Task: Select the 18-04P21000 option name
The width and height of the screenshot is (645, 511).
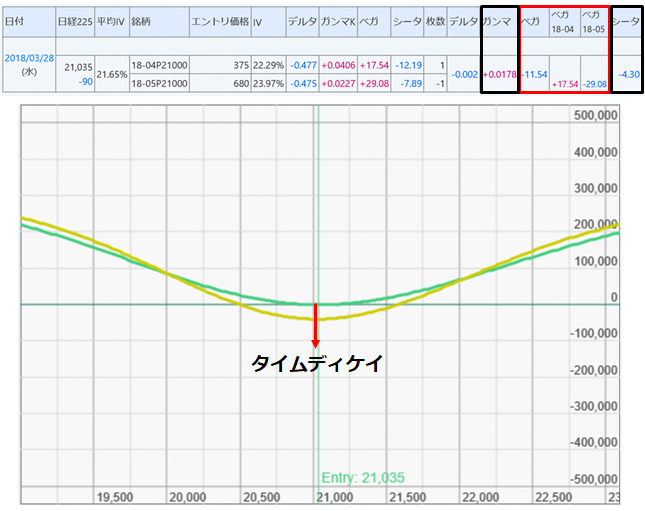Action: (159, 65)
